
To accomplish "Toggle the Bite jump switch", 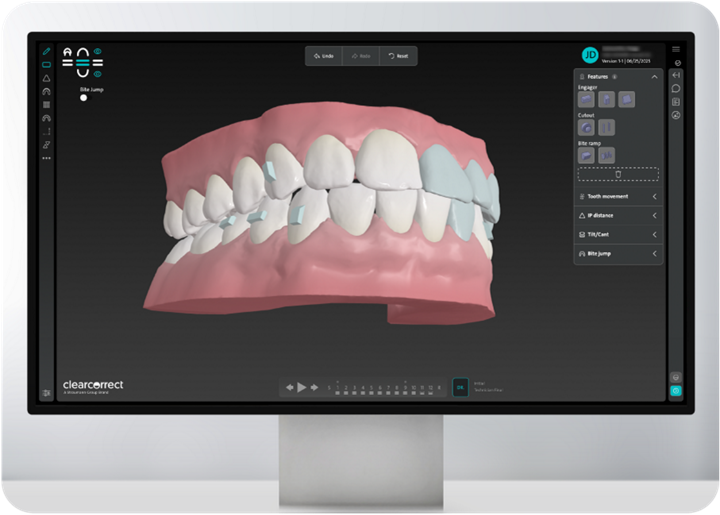I will coord(84,98).
